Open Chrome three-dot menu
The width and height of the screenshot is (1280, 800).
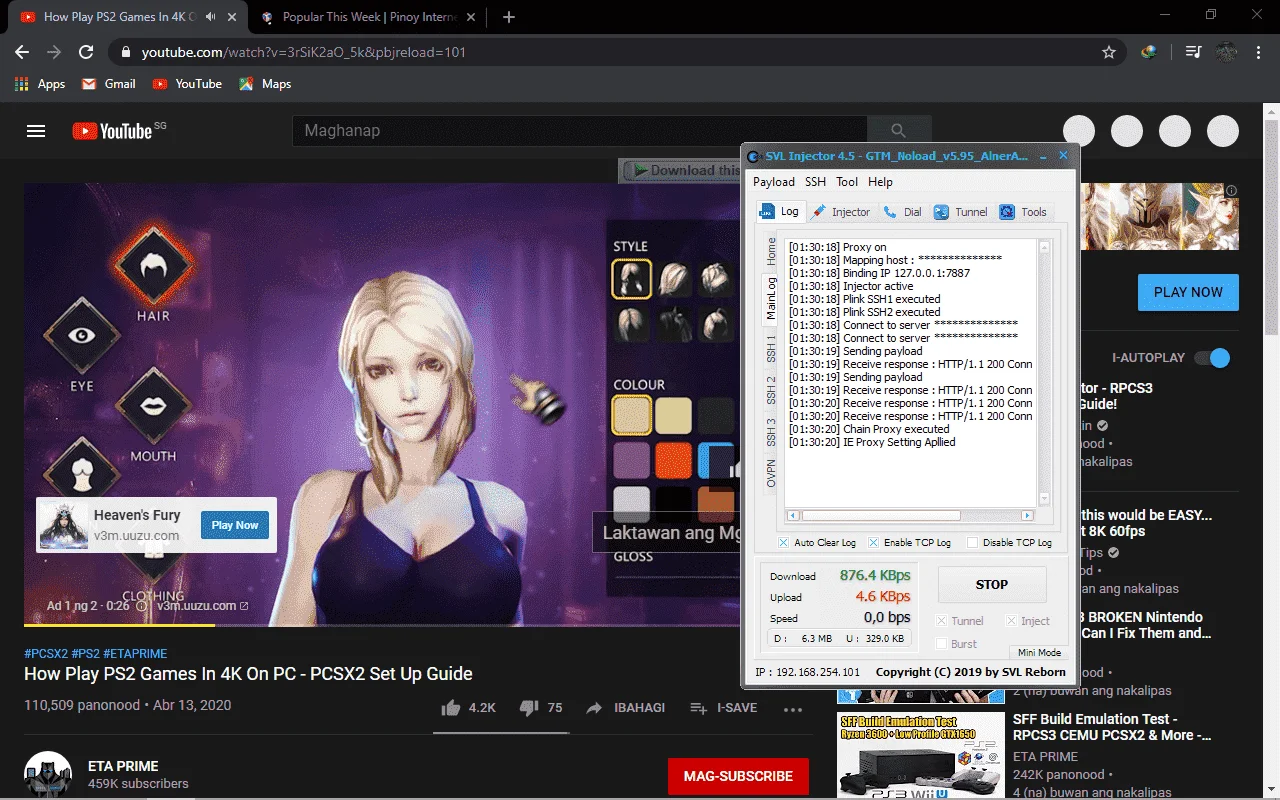click(x=1259, y=52)
